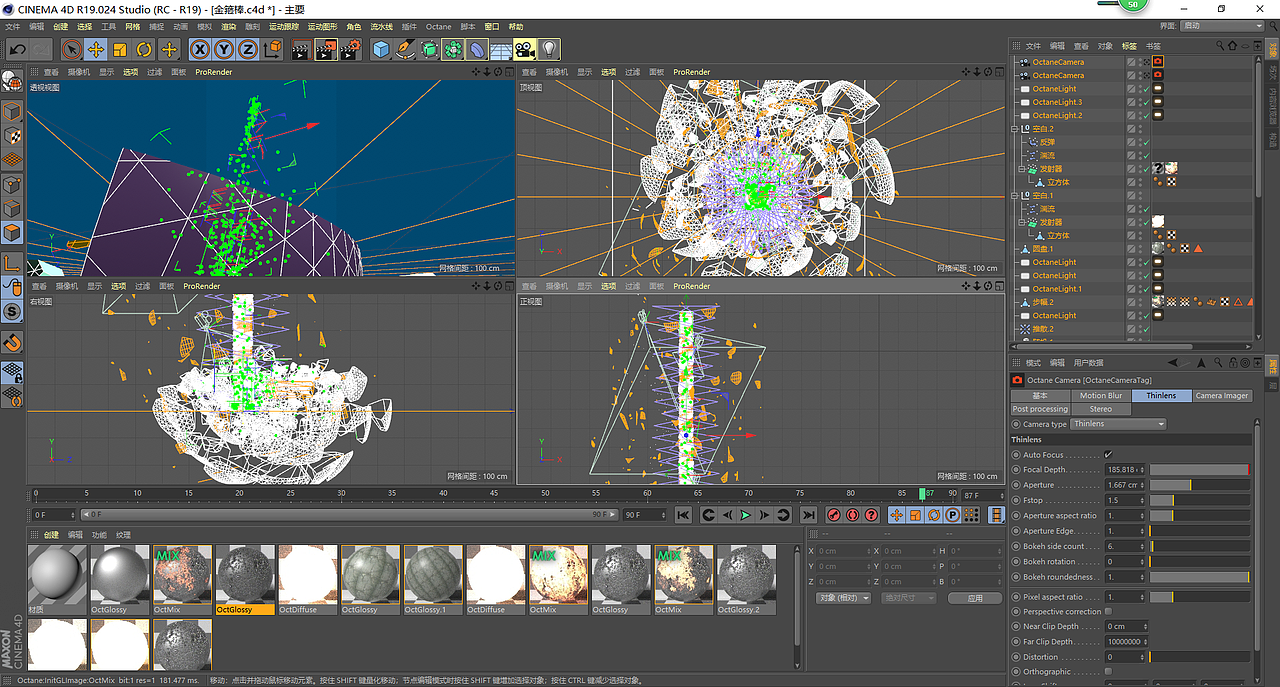This screenshot has width=1280, height=687.
Task: Open the 标签 menu in Object Manager
Action: click(x=1129, y=46)
